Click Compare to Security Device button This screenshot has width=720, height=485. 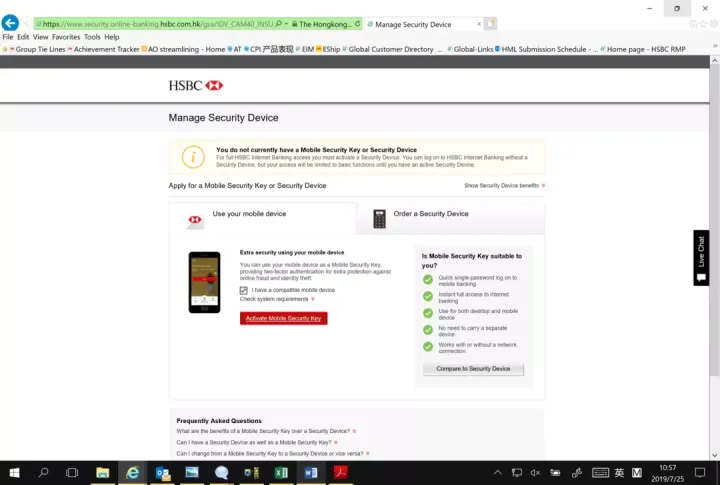click(x=473, y=369)
